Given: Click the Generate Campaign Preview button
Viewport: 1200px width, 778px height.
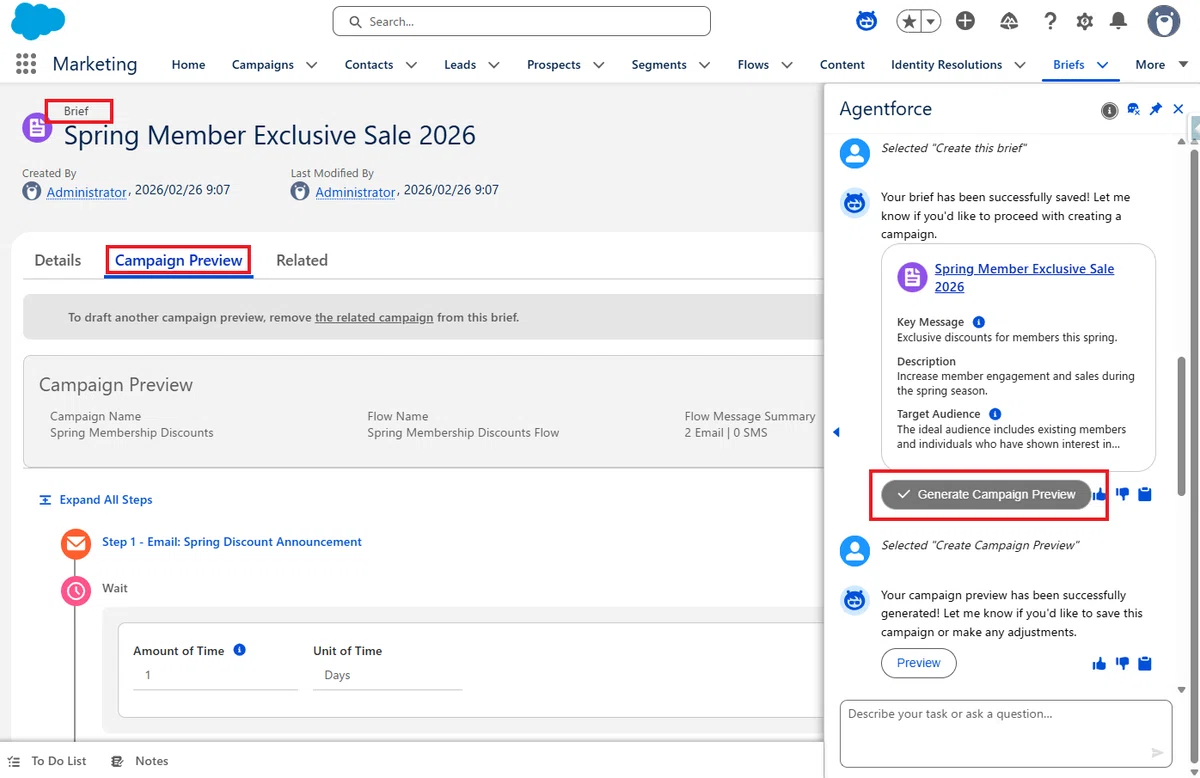Looking at the screenshot, I should [x=986, y=494].
